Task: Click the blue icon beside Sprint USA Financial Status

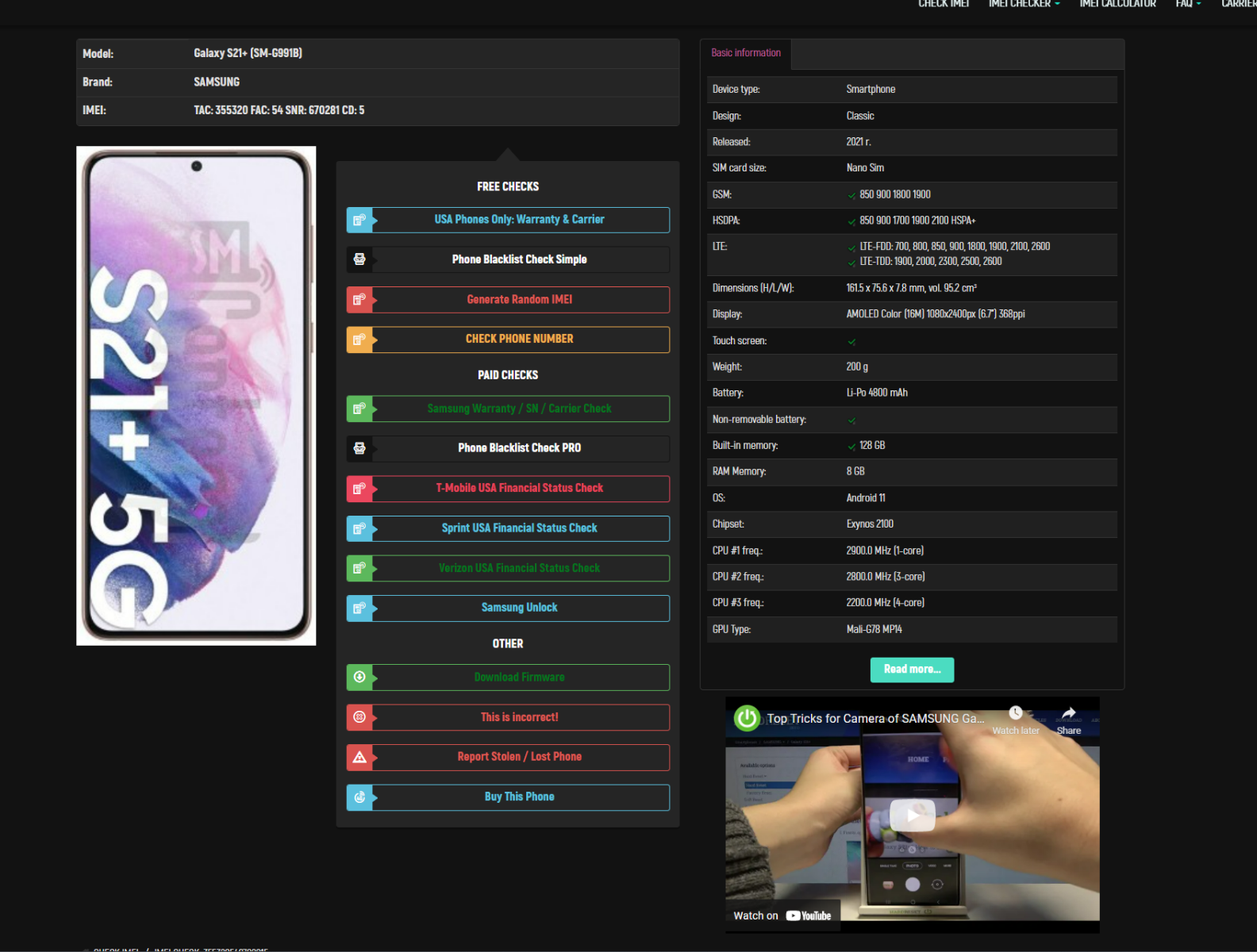Action: coord(359,528)
